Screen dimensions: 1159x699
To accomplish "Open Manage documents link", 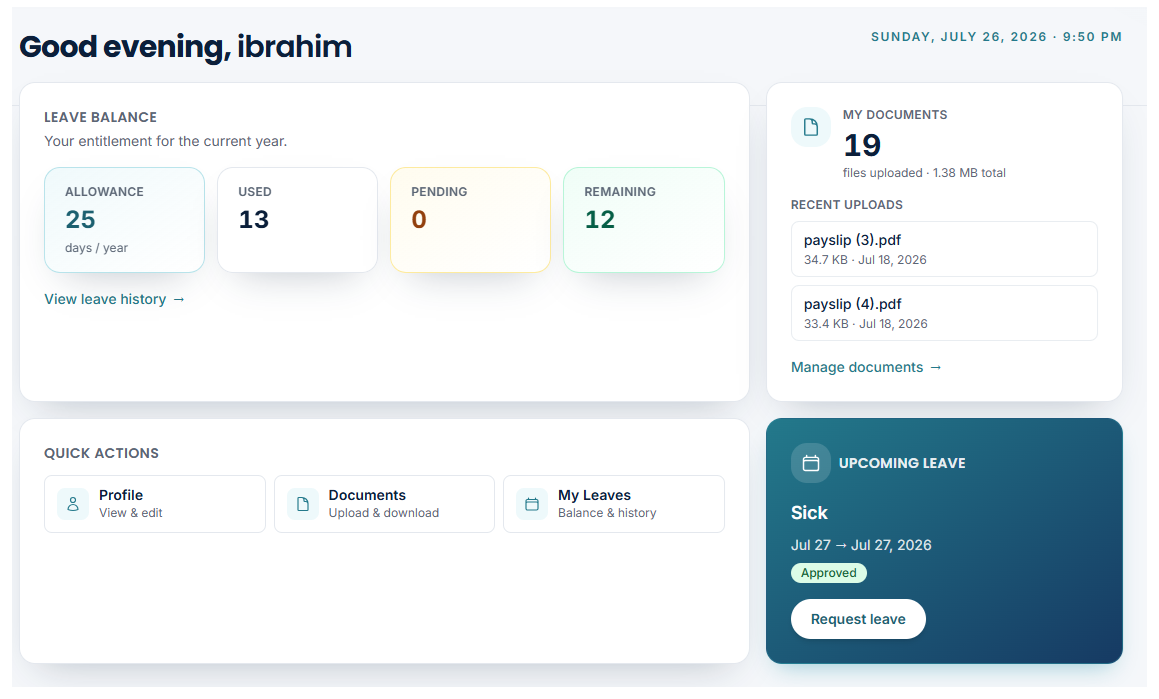I will coord(866,367).
